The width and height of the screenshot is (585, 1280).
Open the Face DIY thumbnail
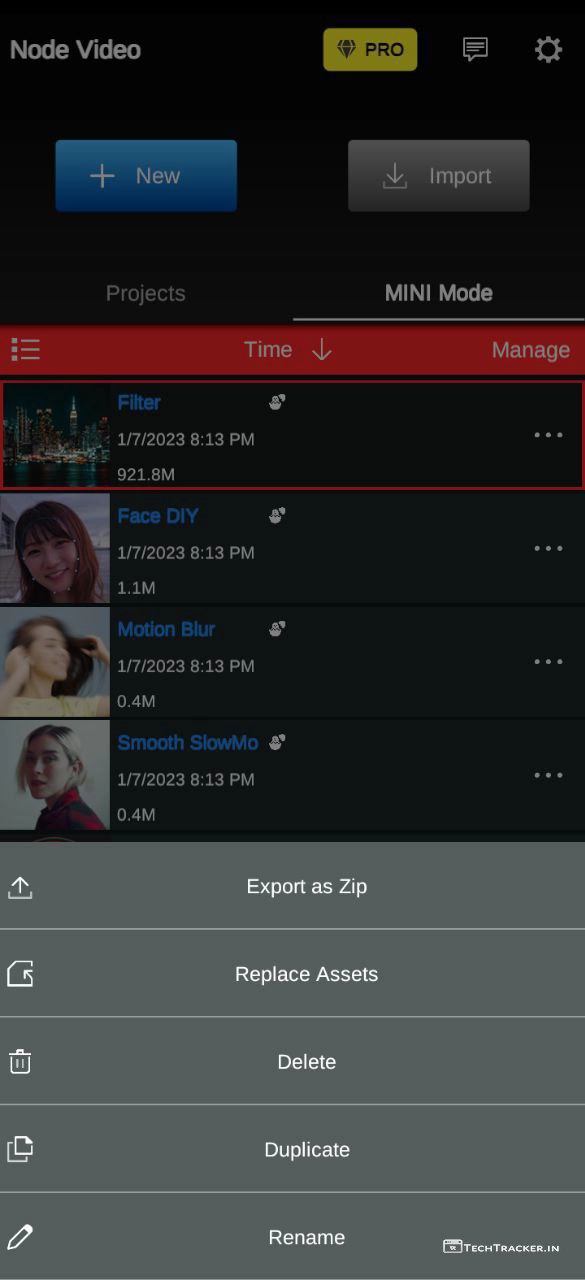click(55, 548)
